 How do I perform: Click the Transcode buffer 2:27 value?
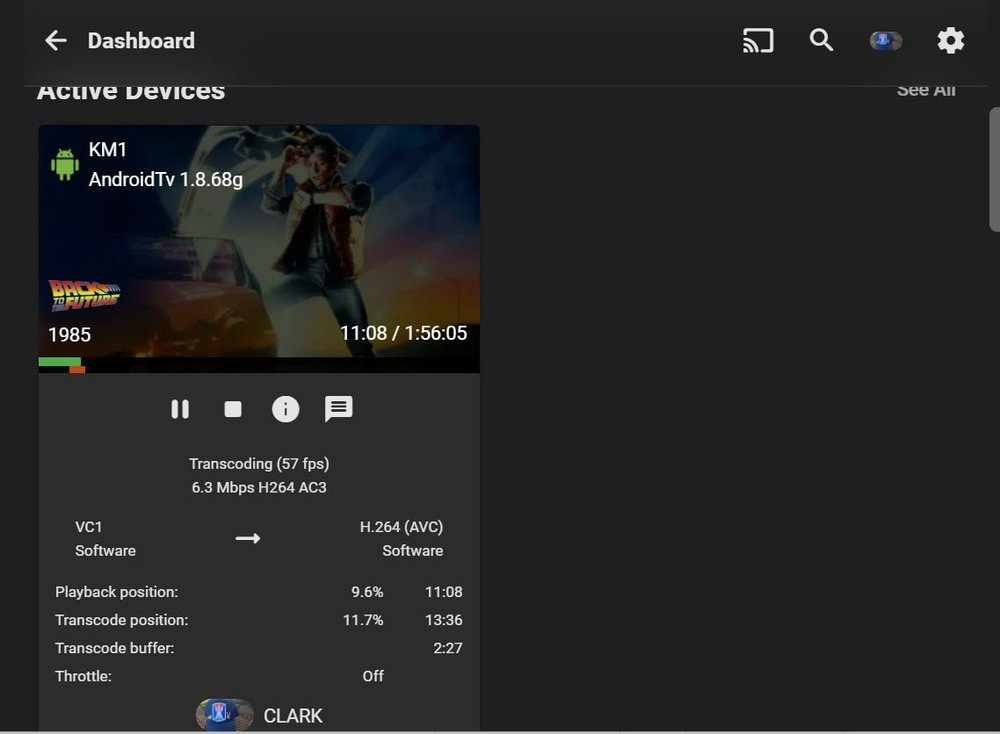(448, 648)
